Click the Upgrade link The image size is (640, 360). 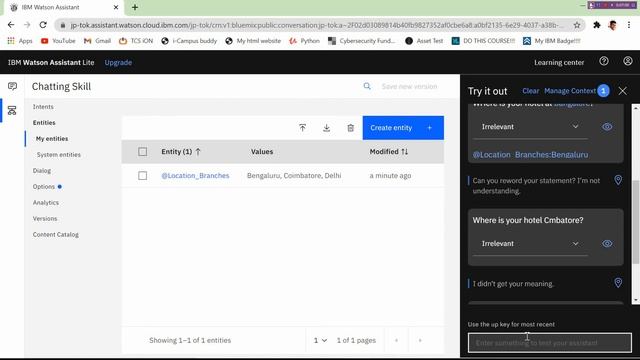(118, 62)
